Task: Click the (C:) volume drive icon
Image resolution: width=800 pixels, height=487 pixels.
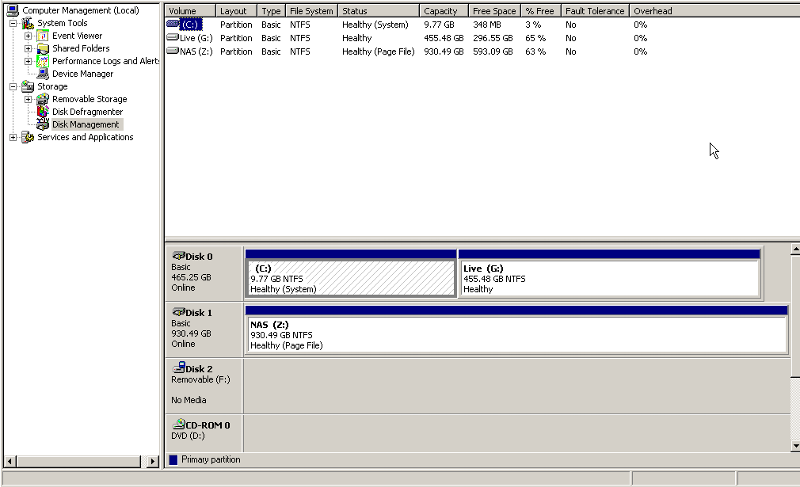Action: 172,24
